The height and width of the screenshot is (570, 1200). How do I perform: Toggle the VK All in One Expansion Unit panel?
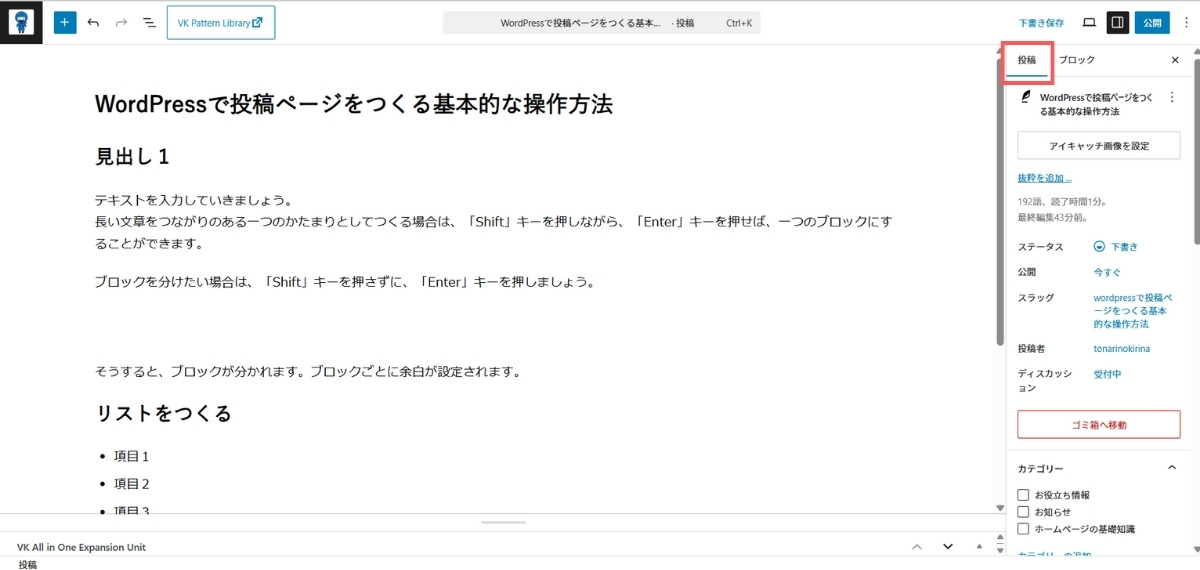[x=980, y=547]
